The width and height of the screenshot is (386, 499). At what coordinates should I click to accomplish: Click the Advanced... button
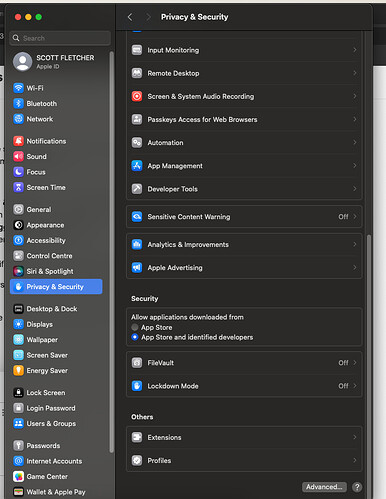point(324,487)
